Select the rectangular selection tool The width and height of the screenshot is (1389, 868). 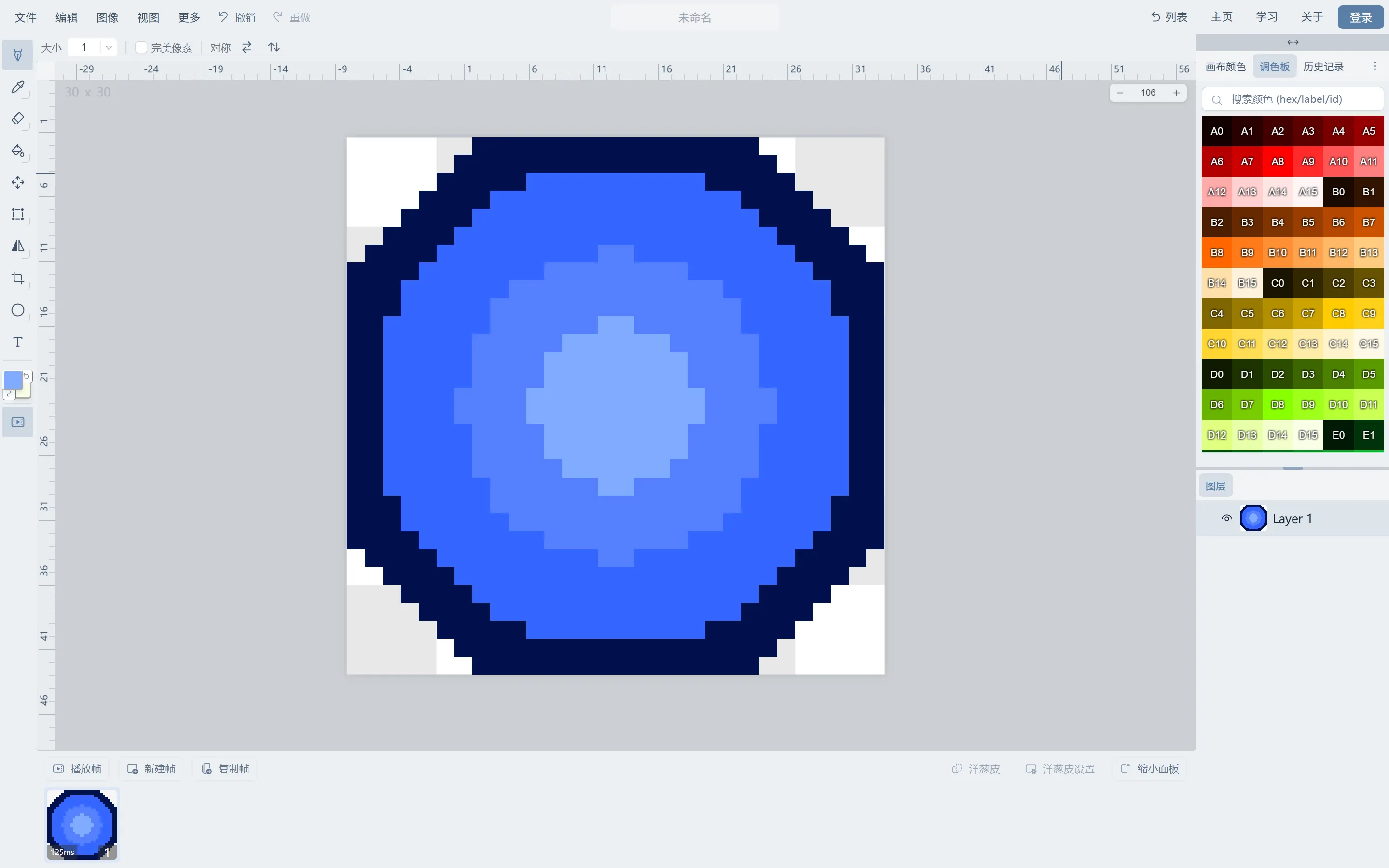(x=18, y=214)
